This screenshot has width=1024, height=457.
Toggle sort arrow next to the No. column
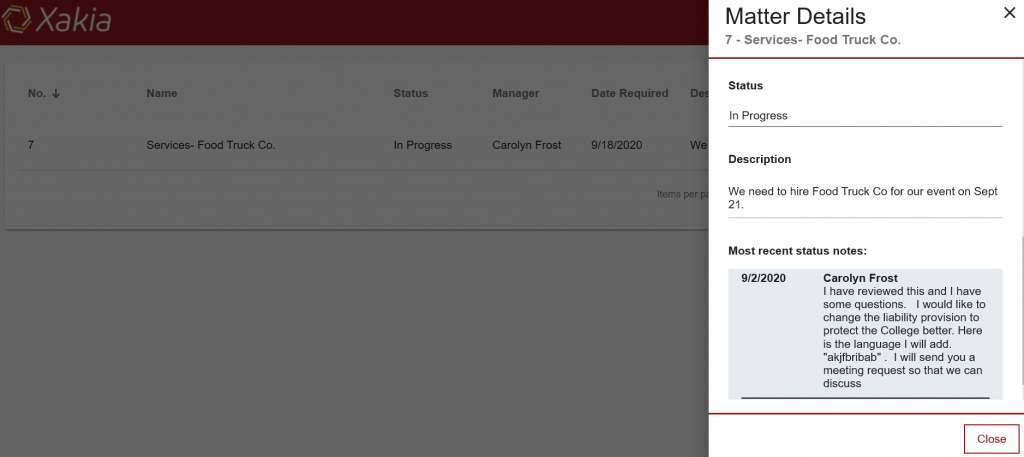point(56,93)
